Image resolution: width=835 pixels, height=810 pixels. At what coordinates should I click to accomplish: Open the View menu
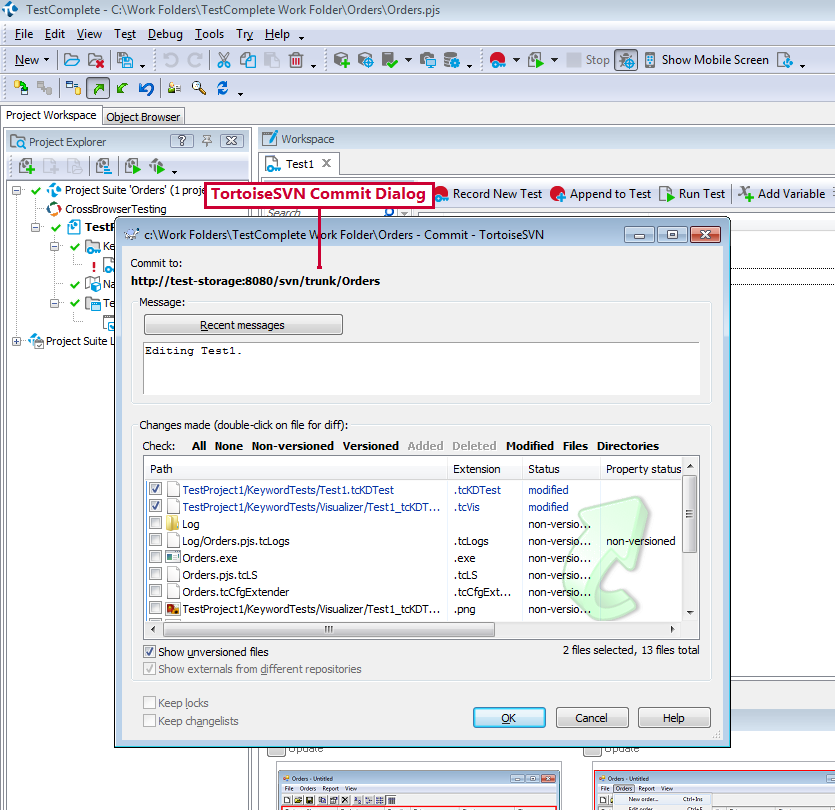click(x=89, y=34)
